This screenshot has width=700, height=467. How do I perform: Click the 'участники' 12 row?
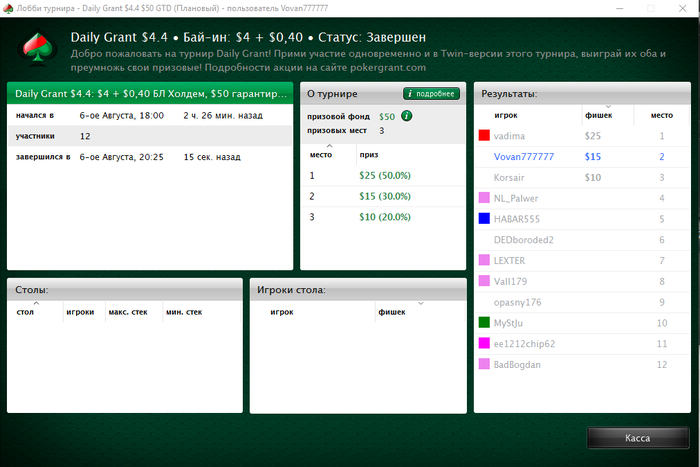click(150, 136)
